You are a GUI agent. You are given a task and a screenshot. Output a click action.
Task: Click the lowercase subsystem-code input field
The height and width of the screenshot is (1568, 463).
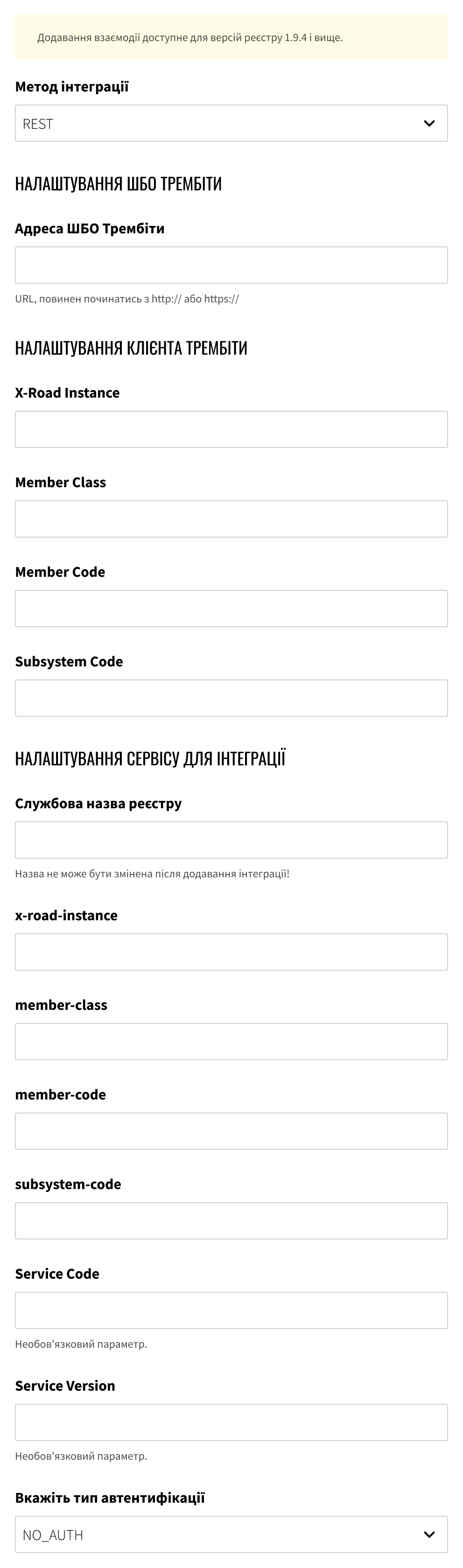(231, 1220)
